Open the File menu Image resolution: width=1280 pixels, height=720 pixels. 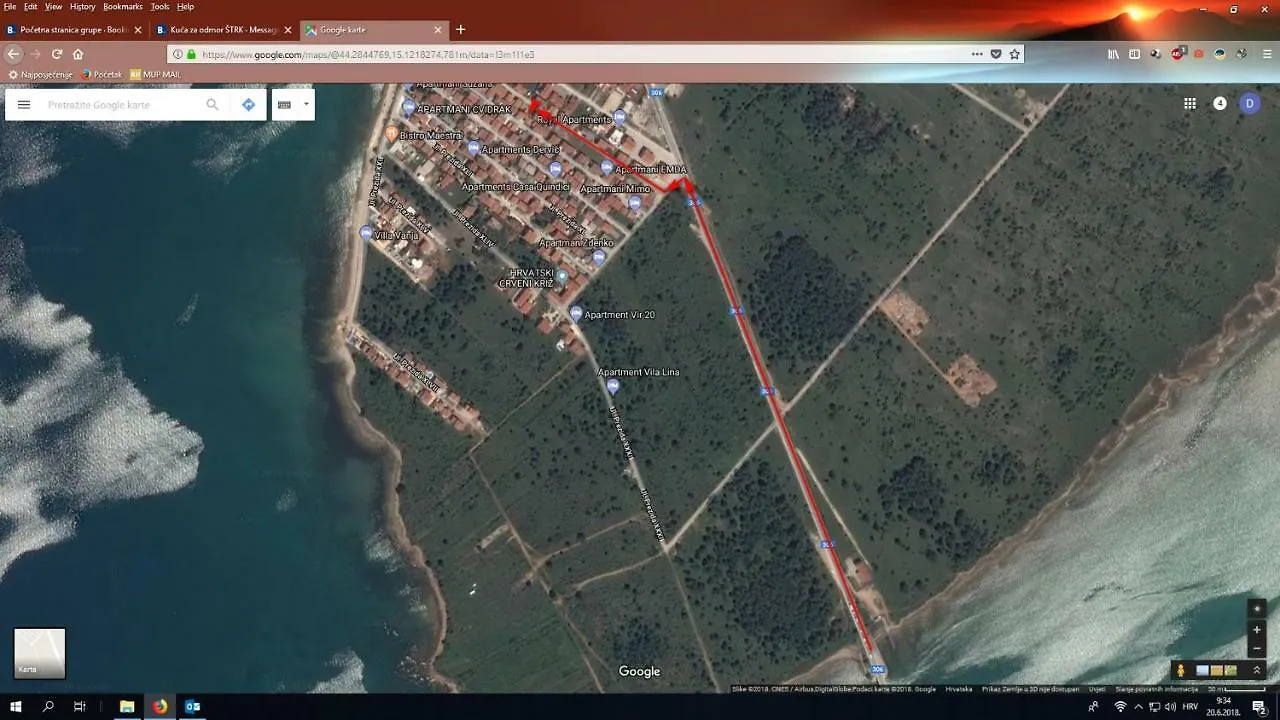coord(10,7)
